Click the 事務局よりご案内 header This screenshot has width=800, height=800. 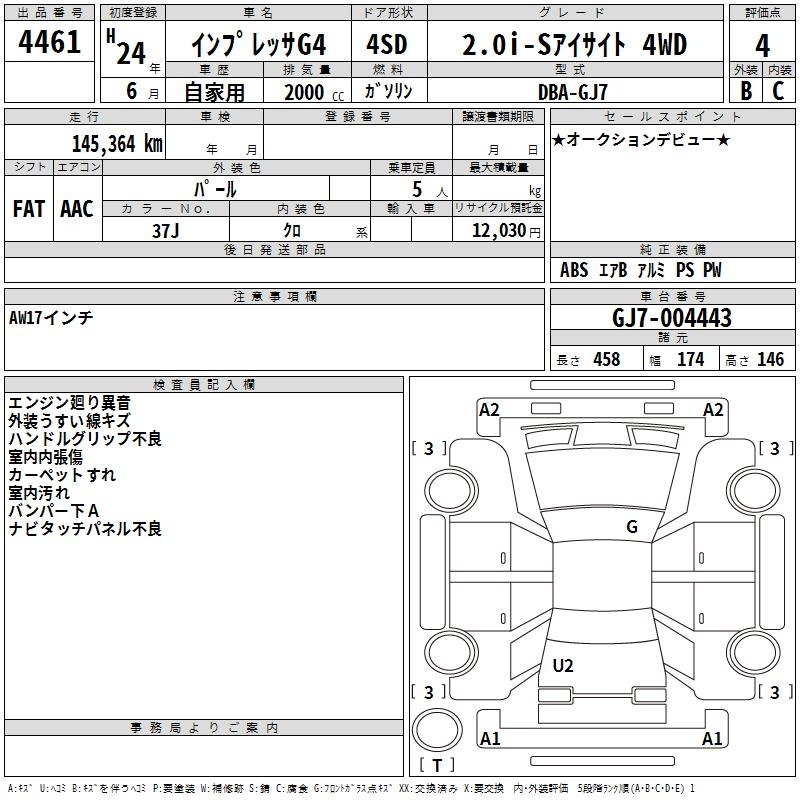click(x=204, y=728)
